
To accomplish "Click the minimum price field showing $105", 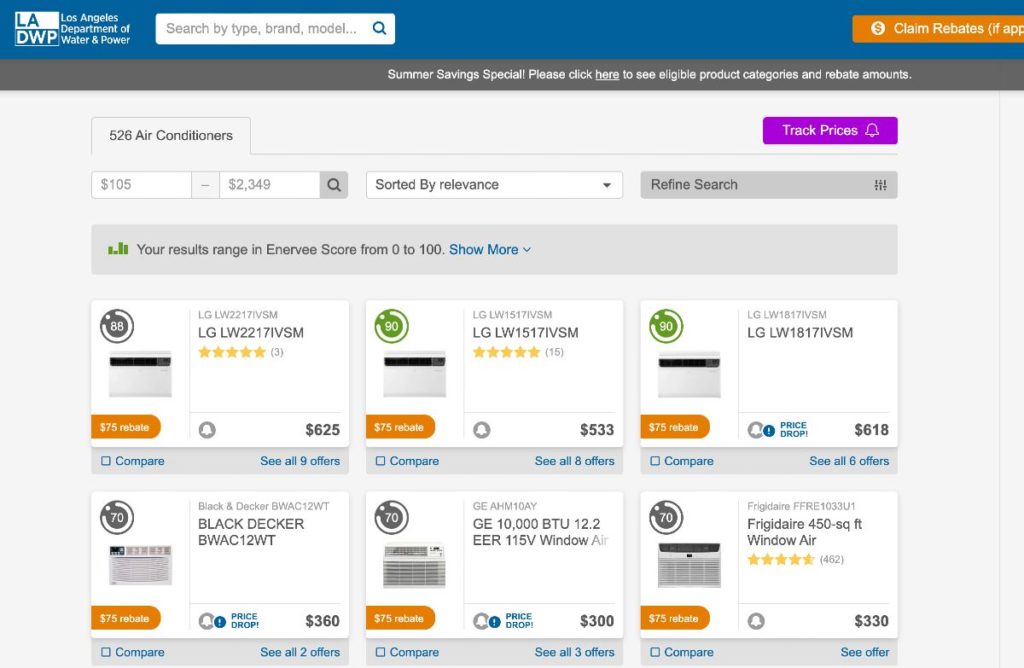I will click(141, 185).
